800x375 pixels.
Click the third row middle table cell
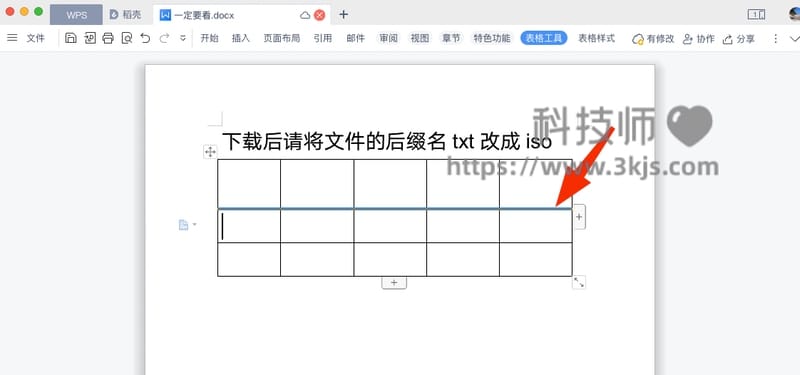coord(390,259)
